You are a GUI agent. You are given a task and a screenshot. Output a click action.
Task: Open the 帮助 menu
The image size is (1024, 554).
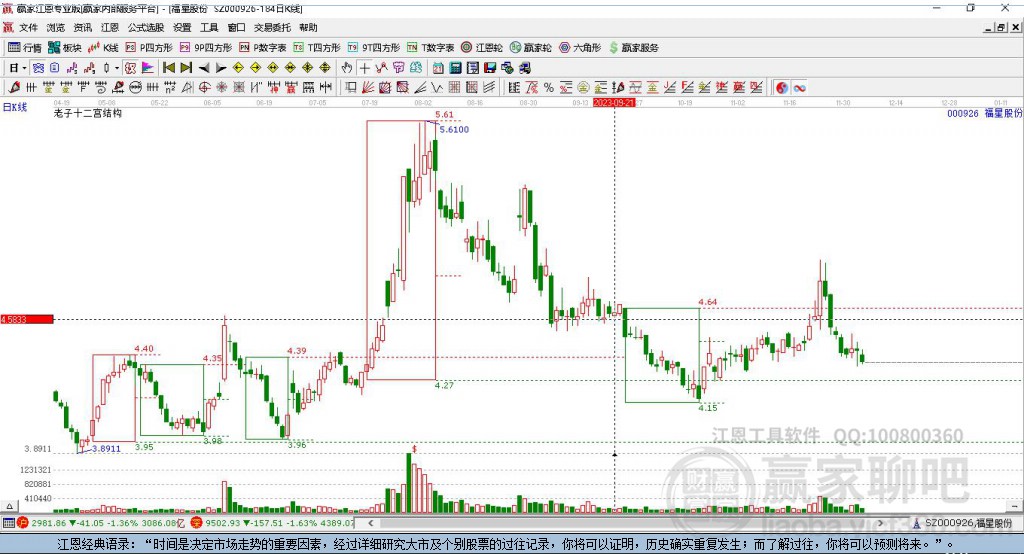pyautogui.click(x=308, y=27)
